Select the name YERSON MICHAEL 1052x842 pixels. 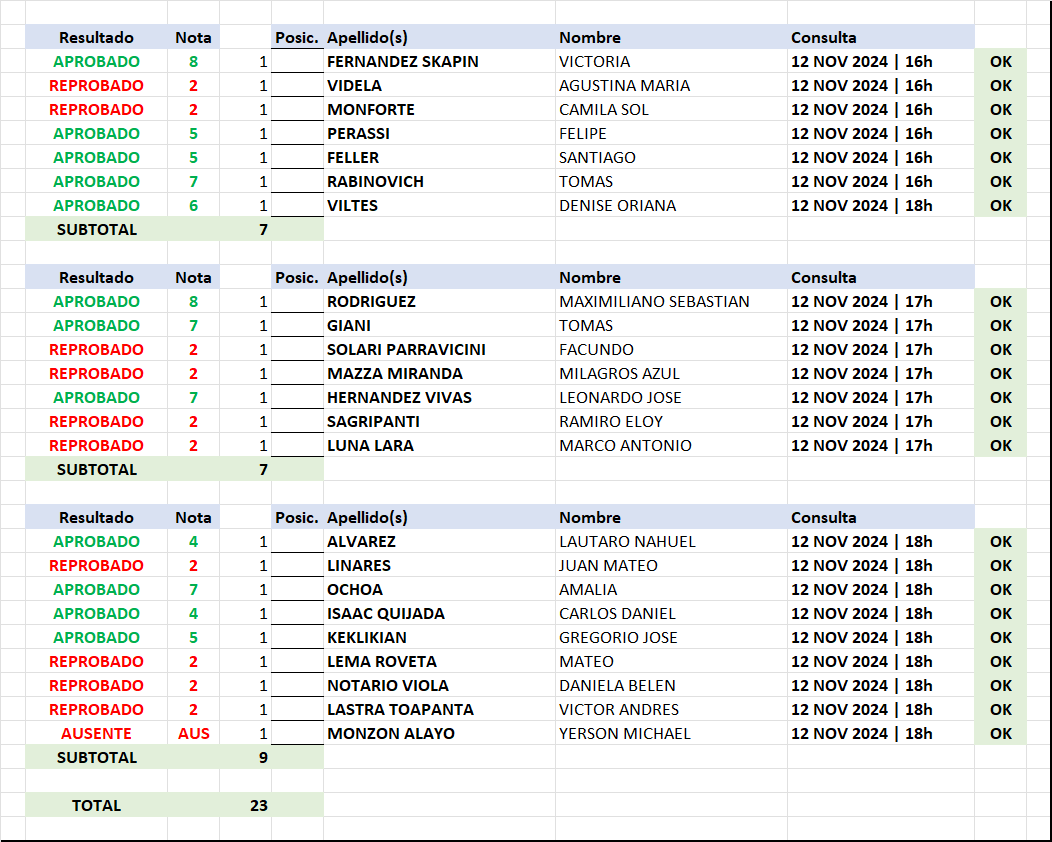[625, 735]
